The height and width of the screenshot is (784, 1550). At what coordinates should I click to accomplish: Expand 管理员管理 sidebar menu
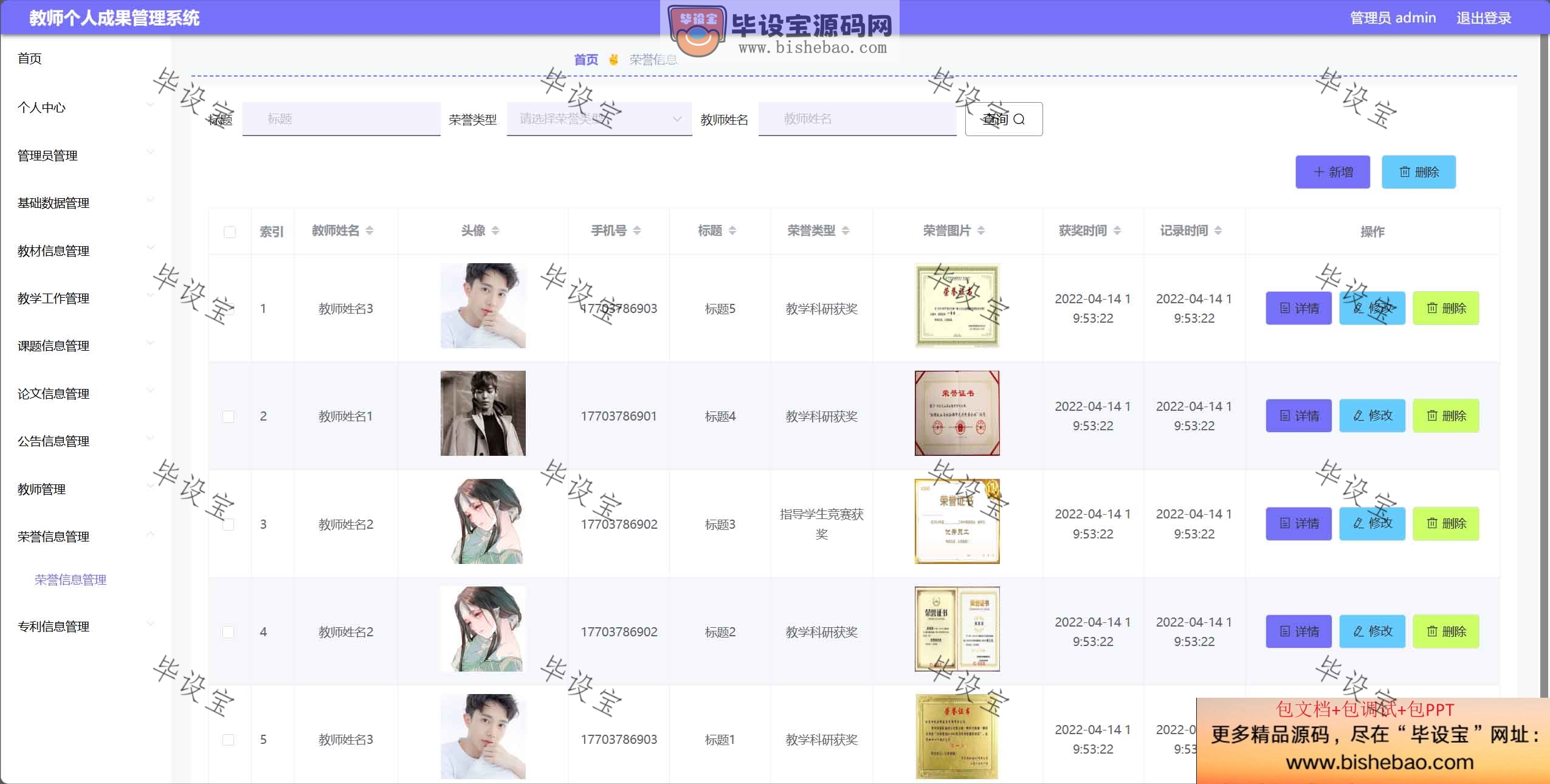(x=85, y=156)
